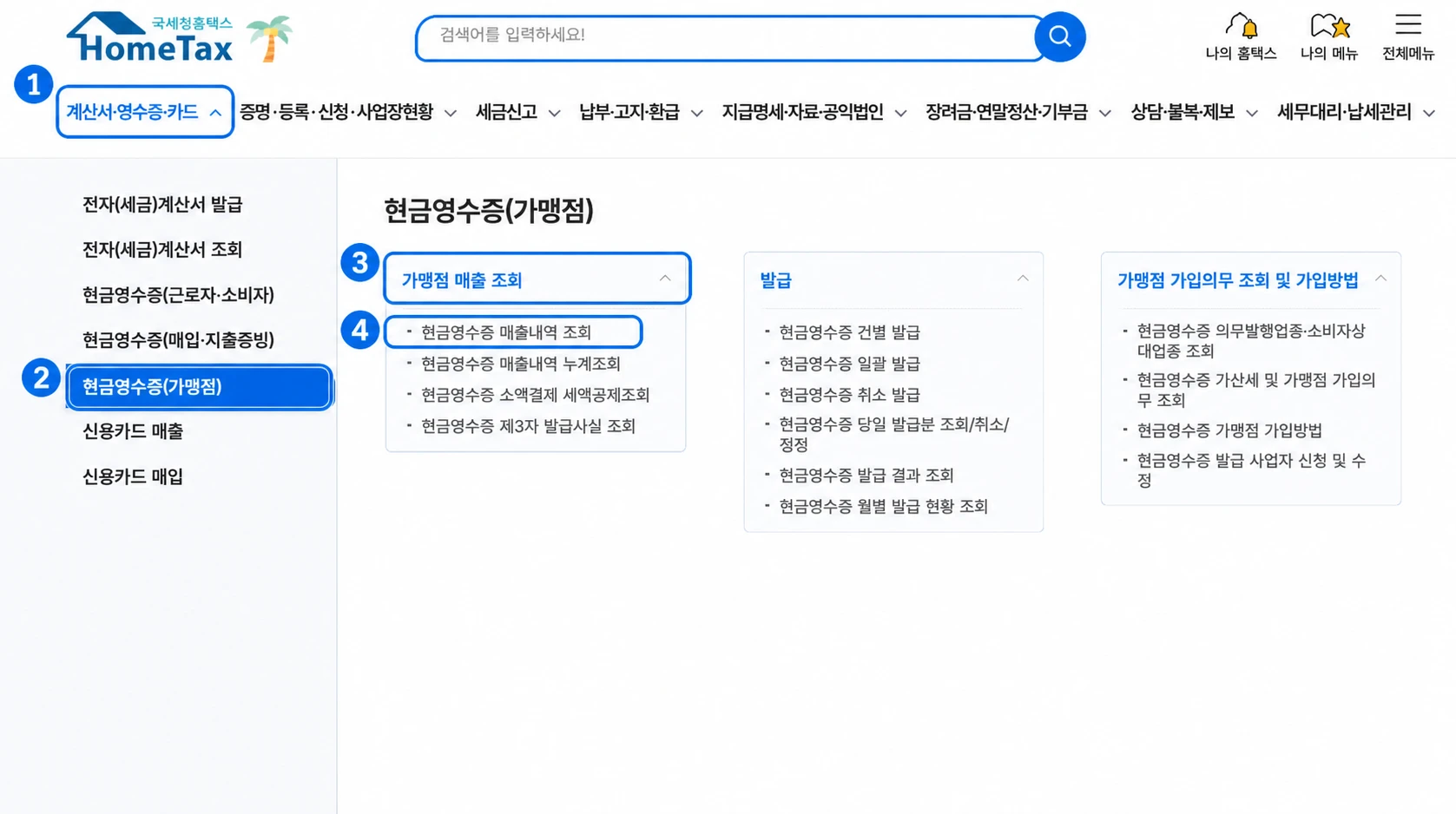Image resolution: width=1456 pixels, height=814 pixels.
Task: Click chevron next to 장려금·연말정산·기부금
Action: [1104, 113]
